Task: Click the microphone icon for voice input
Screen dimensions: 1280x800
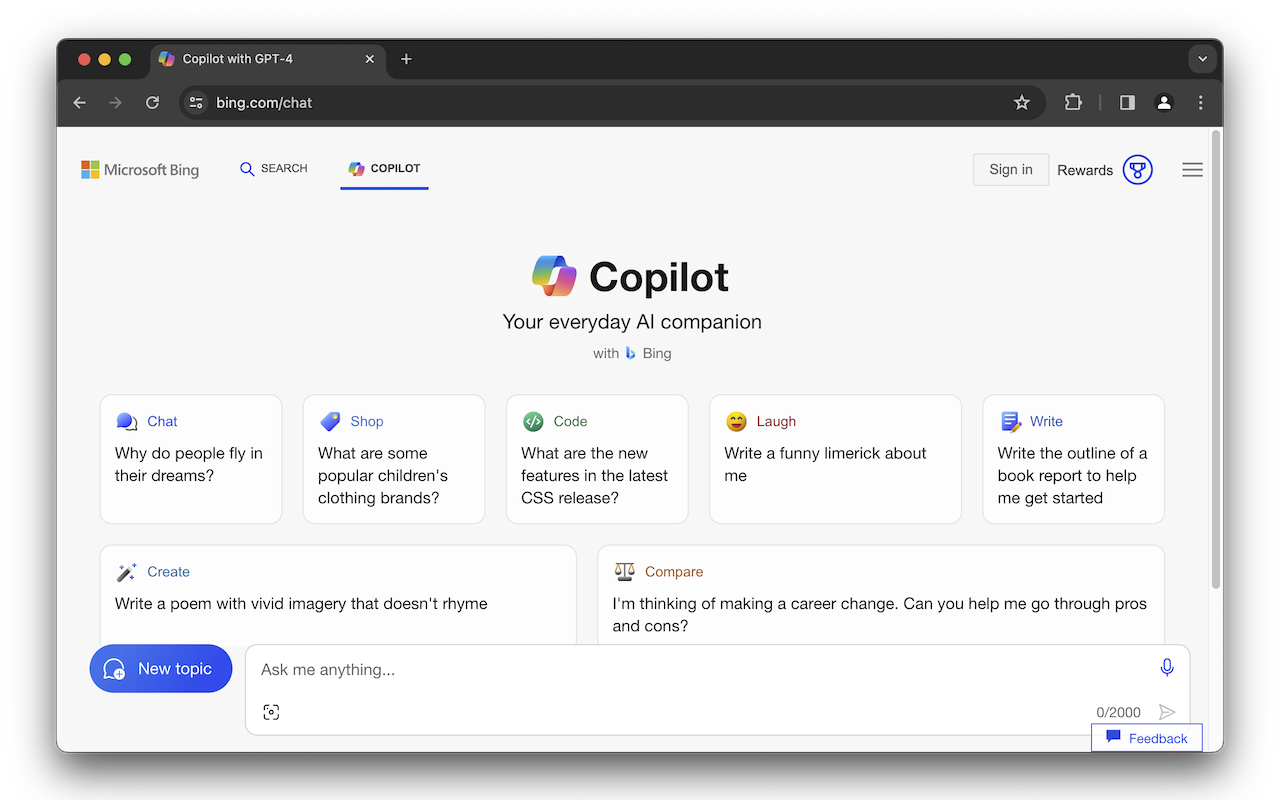Action: point(1166,666)
